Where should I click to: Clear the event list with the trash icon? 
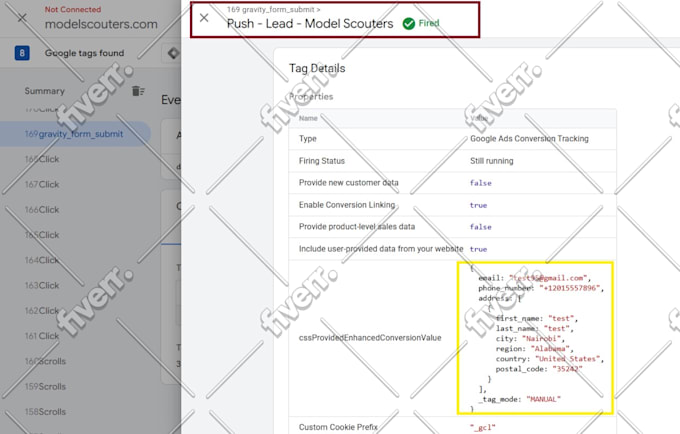point(138,91)
